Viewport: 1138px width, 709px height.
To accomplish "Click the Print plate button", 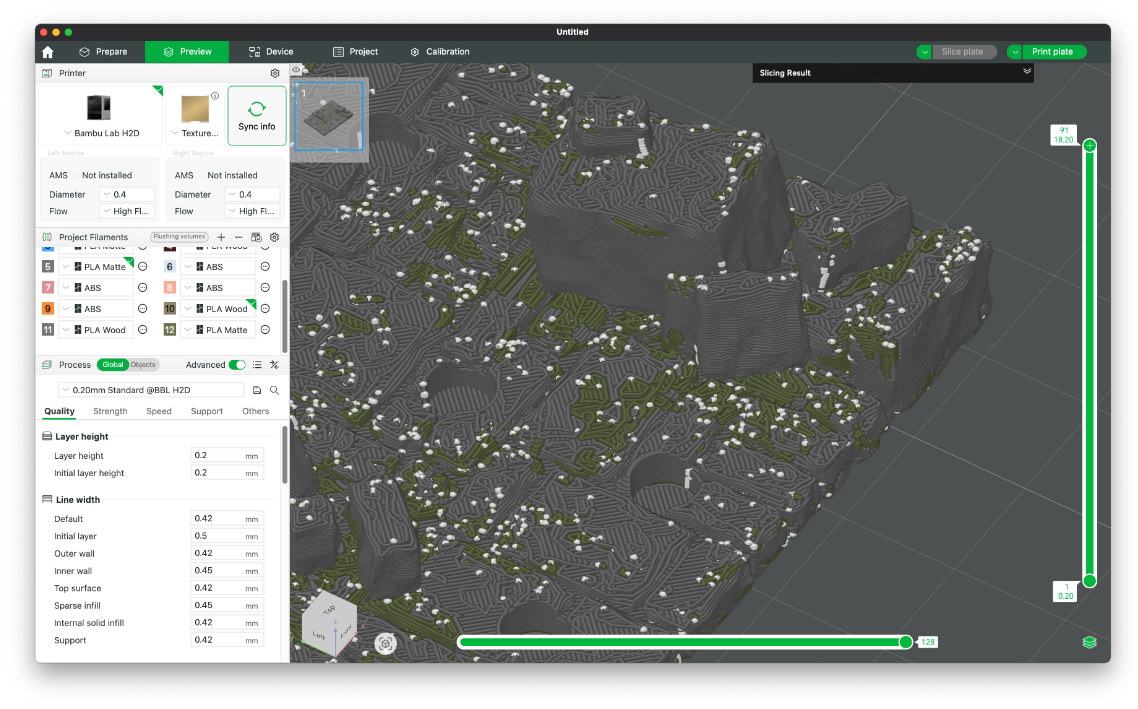I will (1052, 52).
